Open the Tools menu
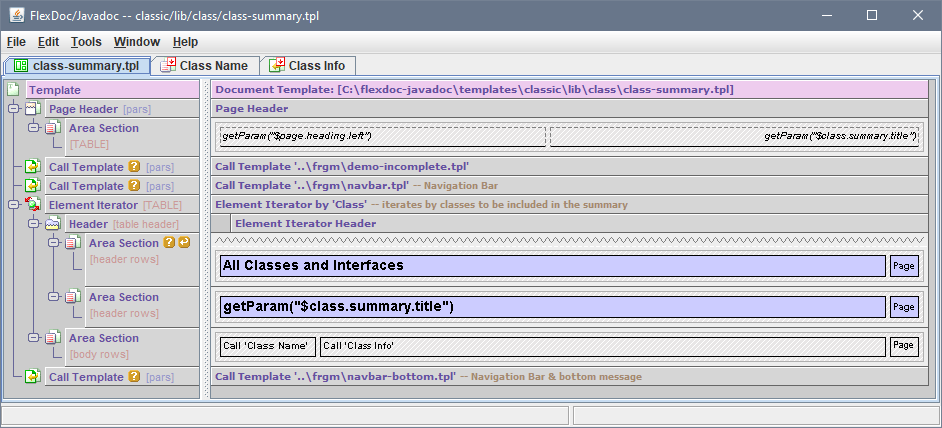The width and height of the screenshot is (942, 428). 86,42
